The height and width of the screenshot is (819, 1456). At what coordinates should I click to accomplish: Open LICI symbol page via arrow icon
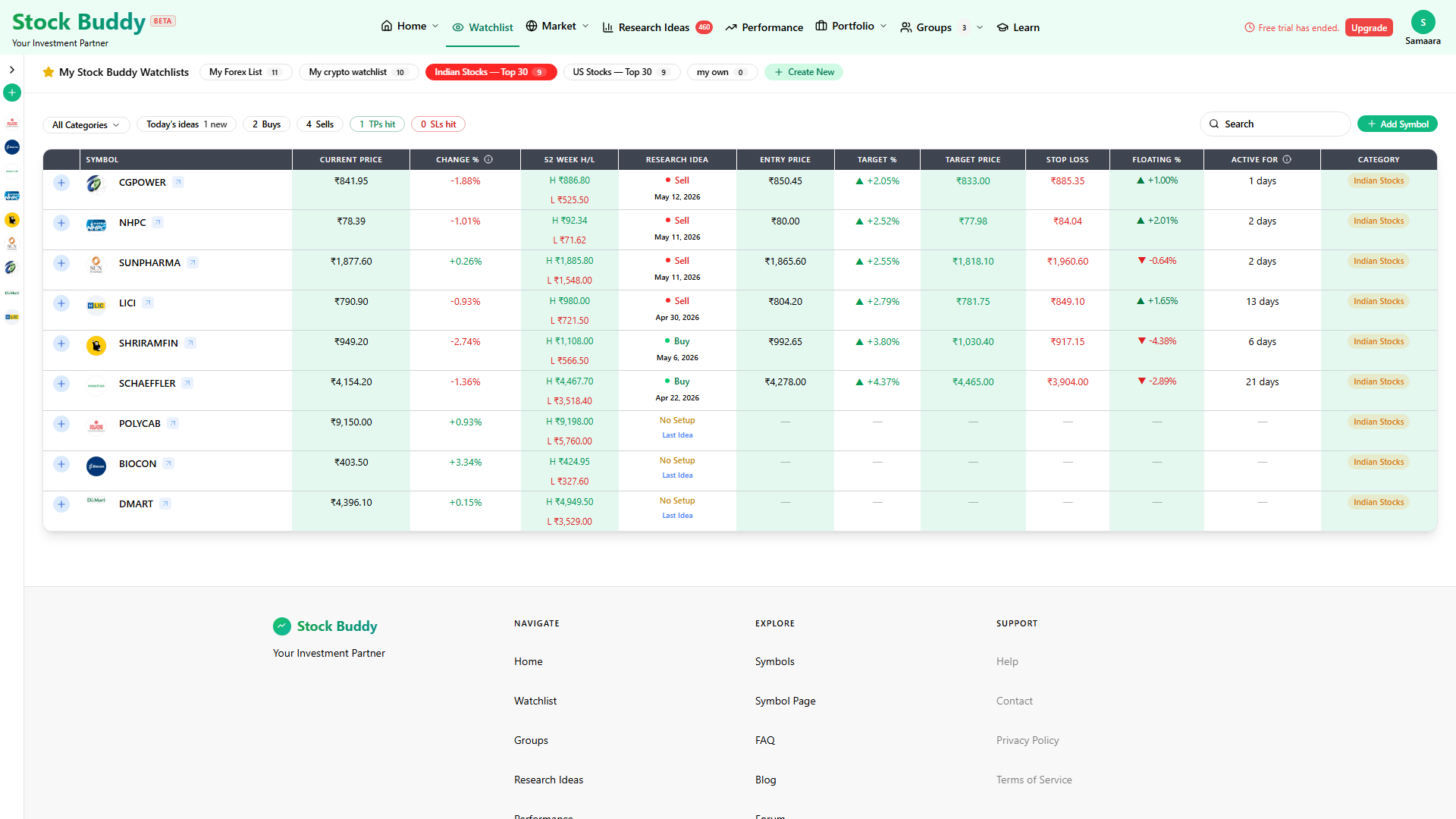(148, 303)
